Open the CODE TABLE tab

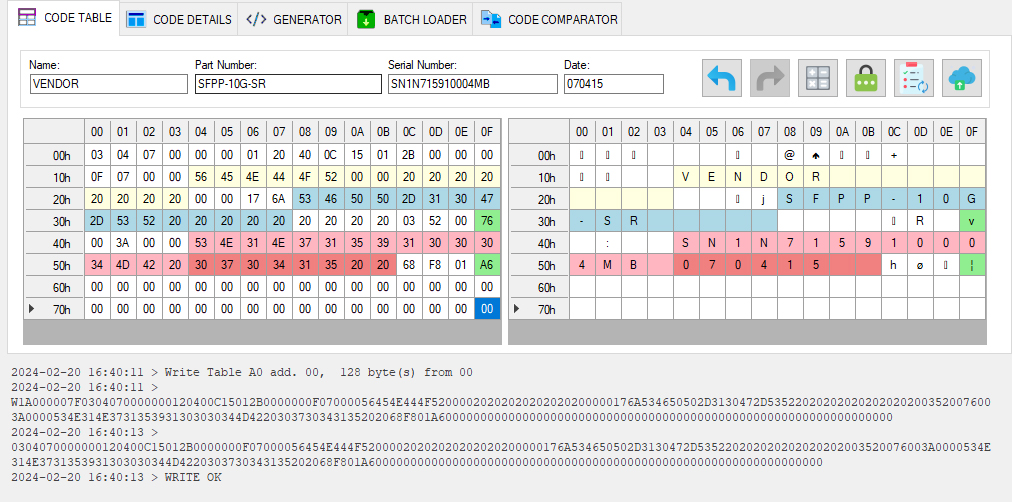(65, 18)
